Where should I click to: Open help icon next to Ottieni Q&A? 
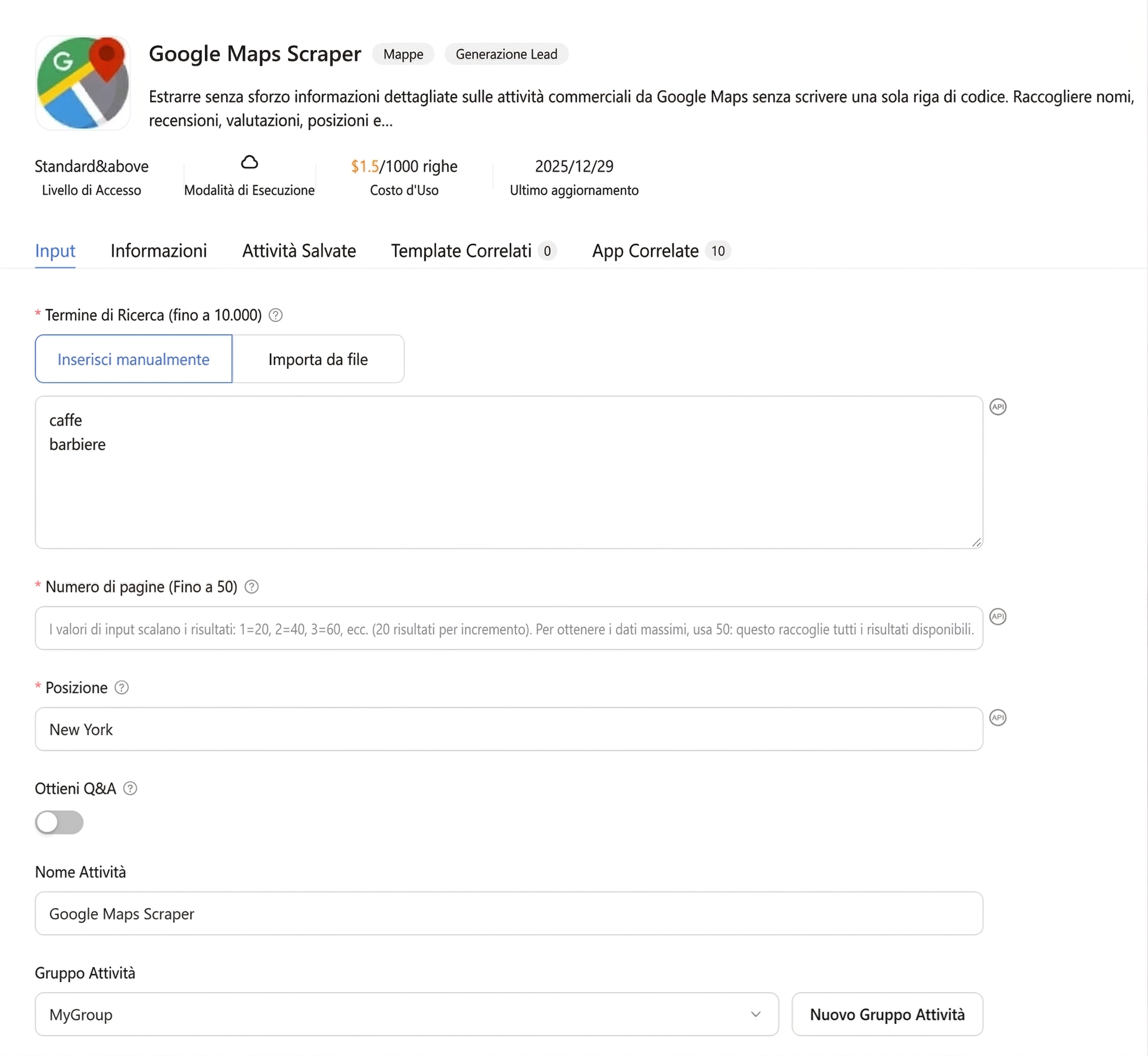[130, 789]
